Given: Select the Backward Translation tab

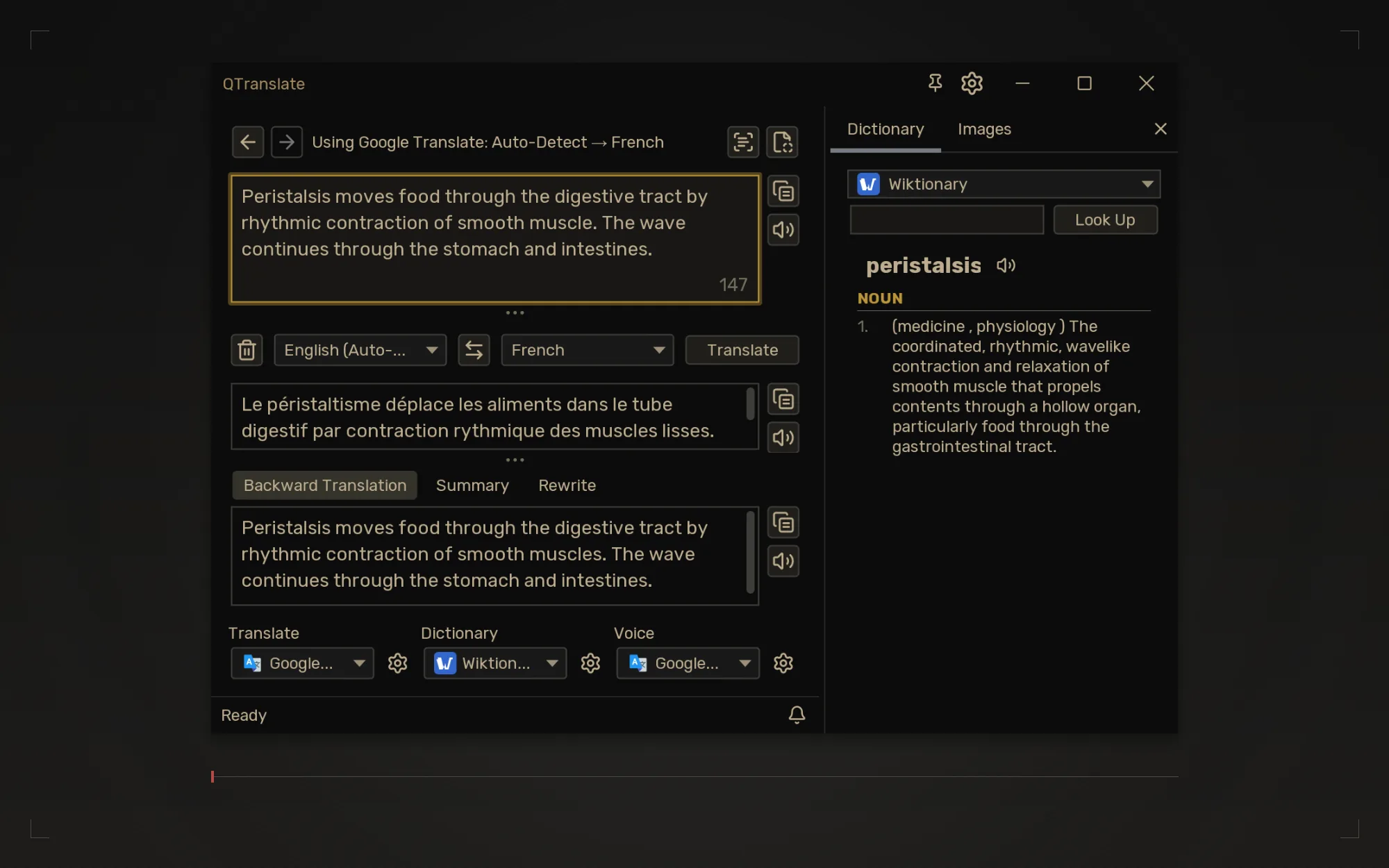Looking at the screenshot, I should [325, 485].
